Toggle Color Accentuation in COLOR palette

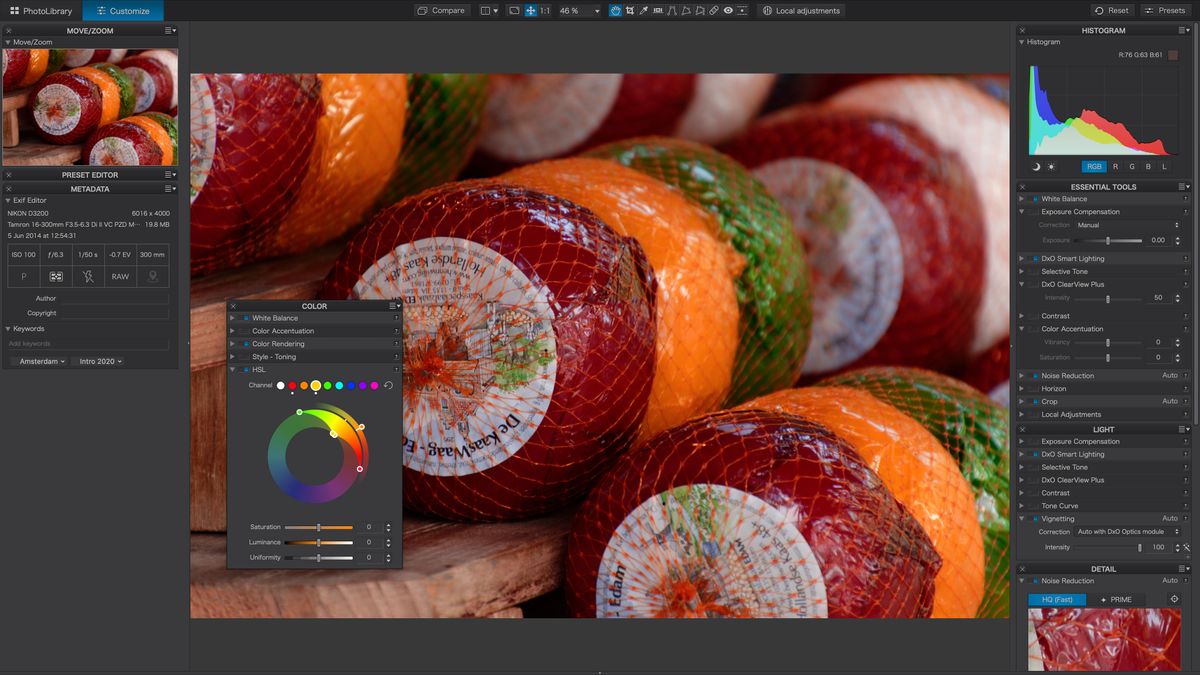click(245, 331)
